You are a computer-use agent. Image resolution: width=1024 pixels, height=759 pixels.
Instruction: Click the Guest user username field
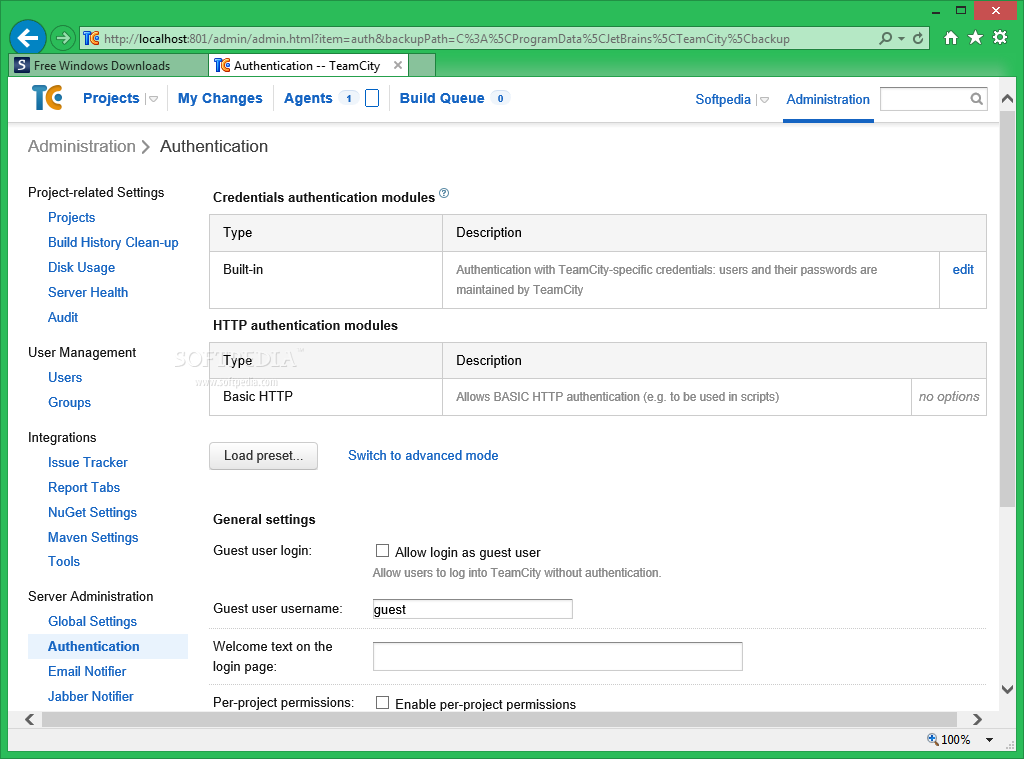pyautogui.click(x=473, y=609)
